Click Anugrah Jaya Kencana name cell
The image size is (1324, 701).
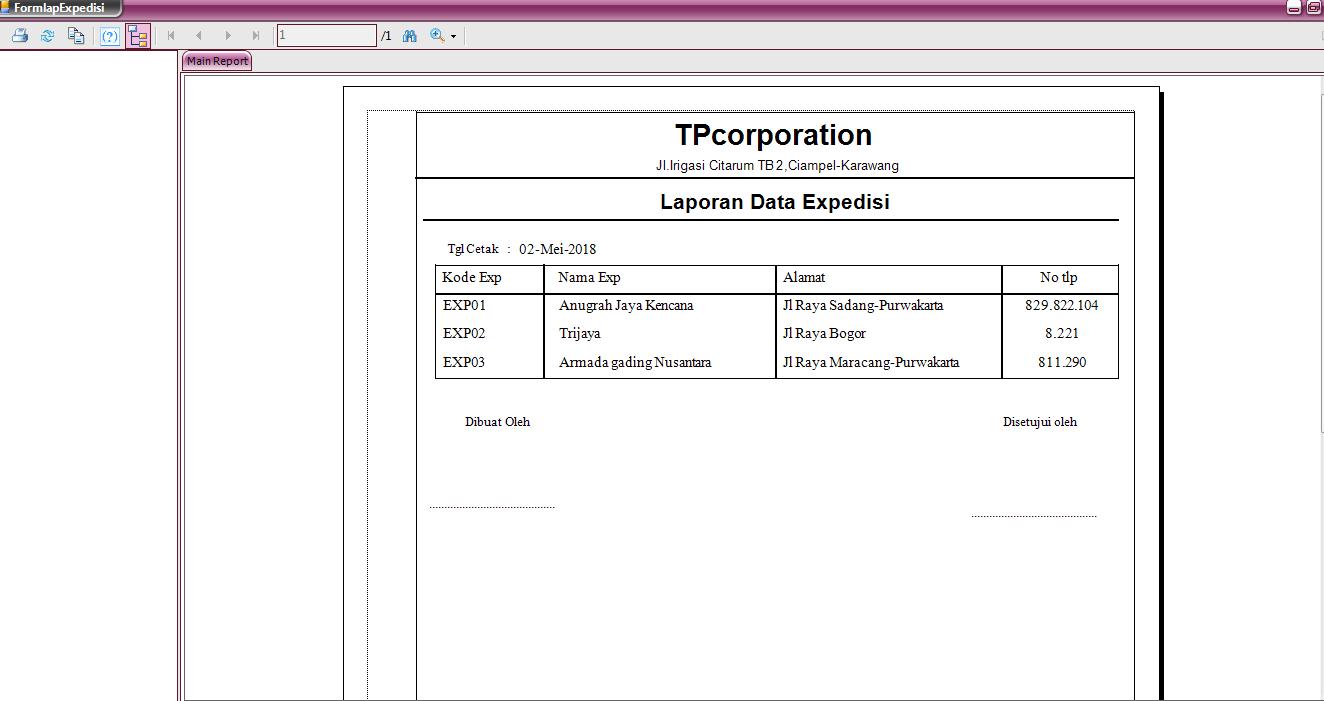pyautogui.click(x=626, y=306)
